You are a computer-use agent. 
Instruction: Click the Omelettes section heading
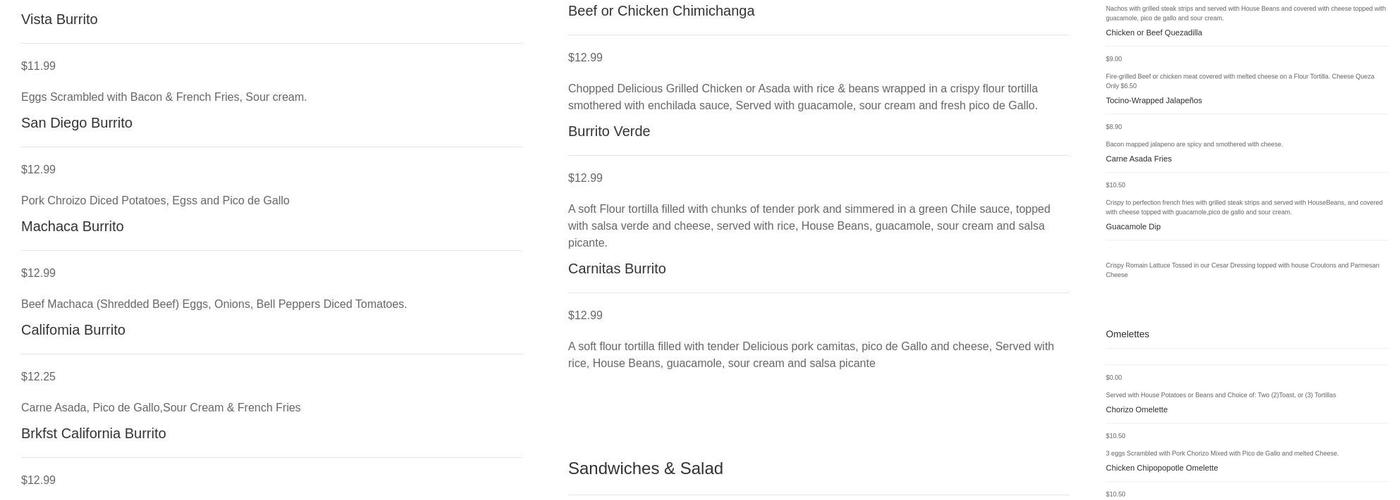pyautogui.click(x=1127, y=334)
